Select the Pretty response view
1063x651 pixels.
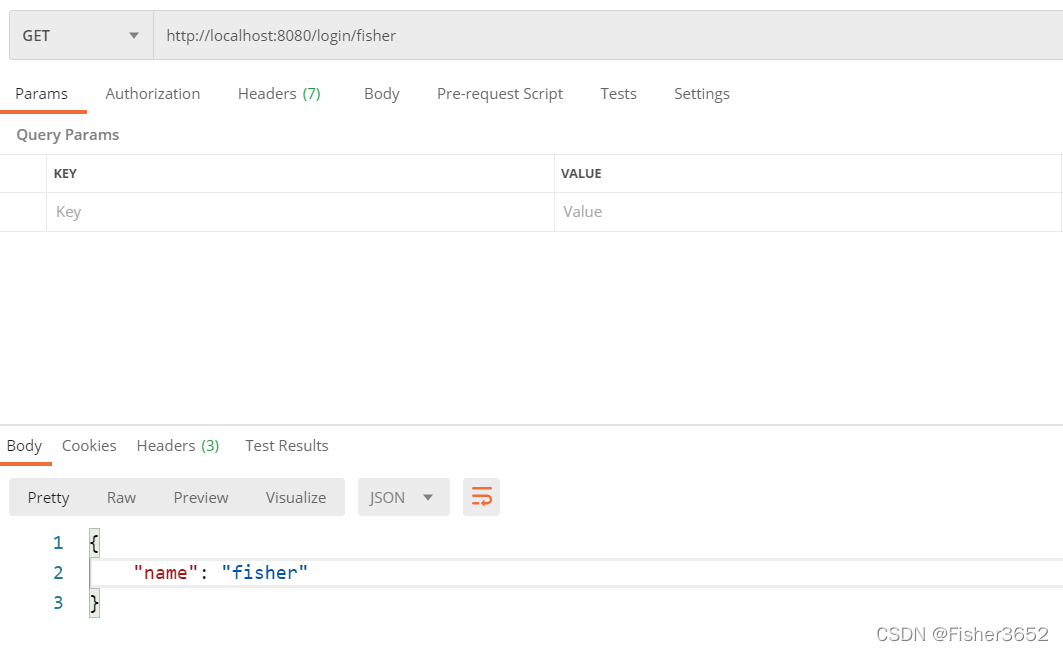[x=48, y=497]
